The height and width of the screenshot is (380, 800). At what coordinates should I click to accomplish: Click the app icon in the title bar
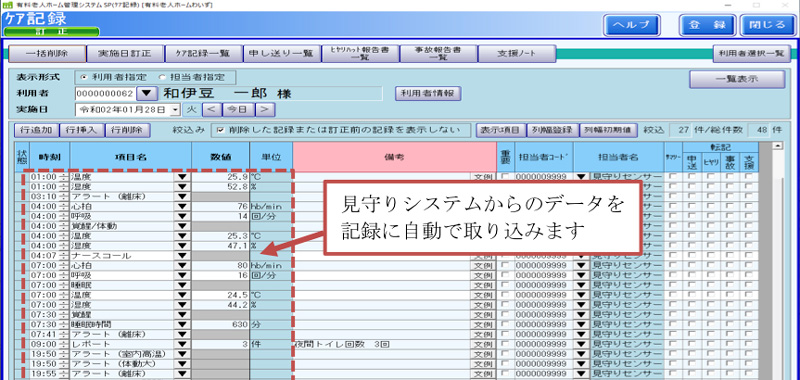click(7, 5)
